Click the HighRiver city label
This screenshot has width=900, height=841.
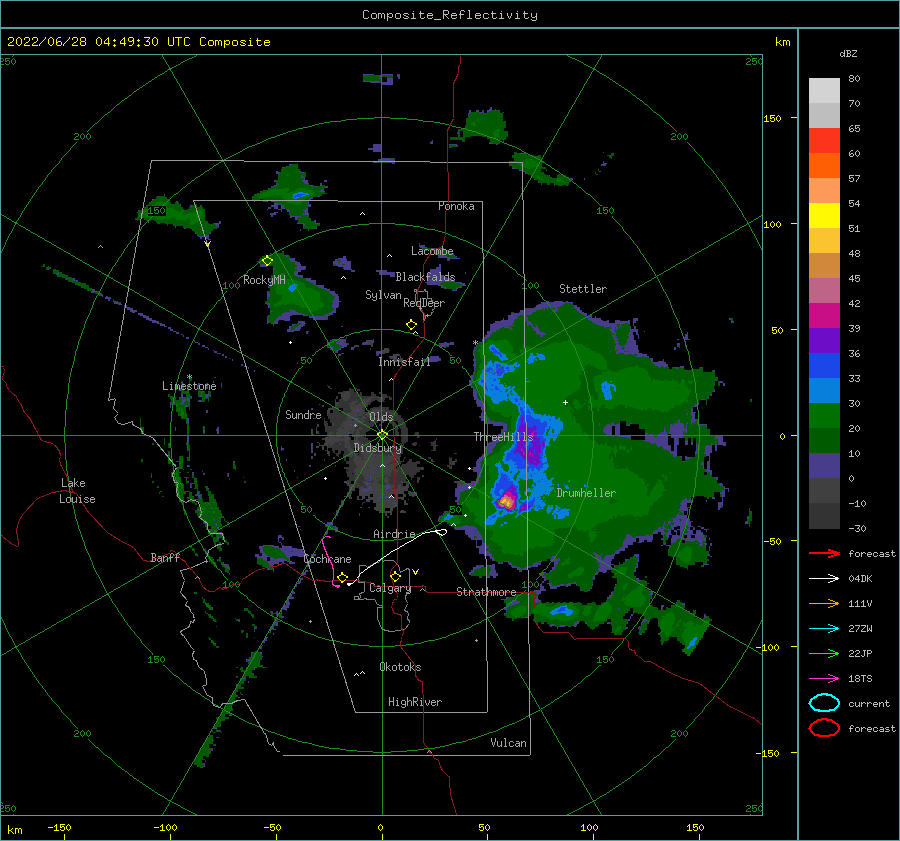[415, 702]
